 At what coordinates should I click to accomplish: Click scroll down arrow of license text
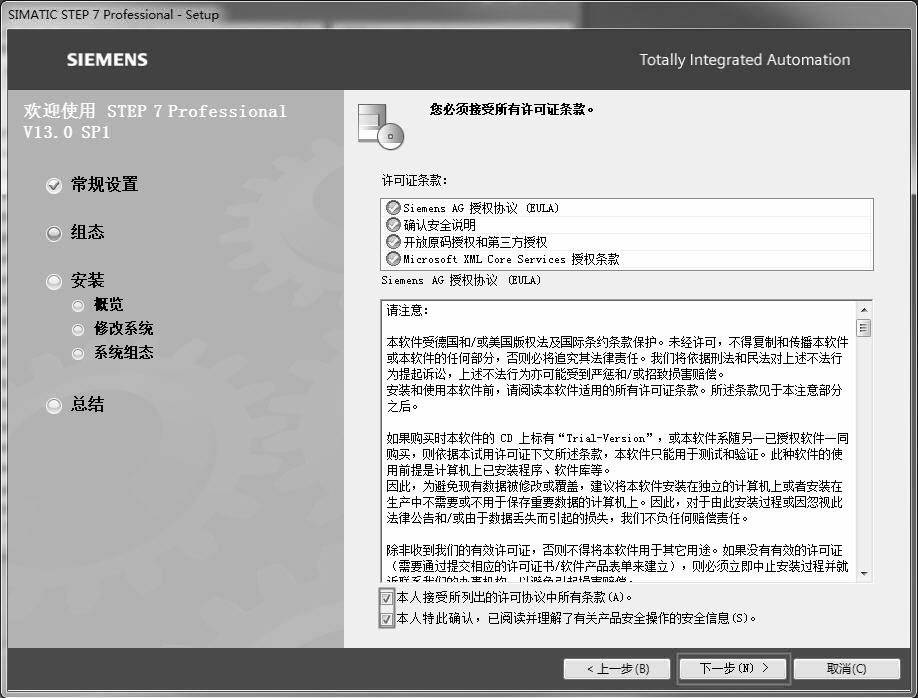pos(864,573)
